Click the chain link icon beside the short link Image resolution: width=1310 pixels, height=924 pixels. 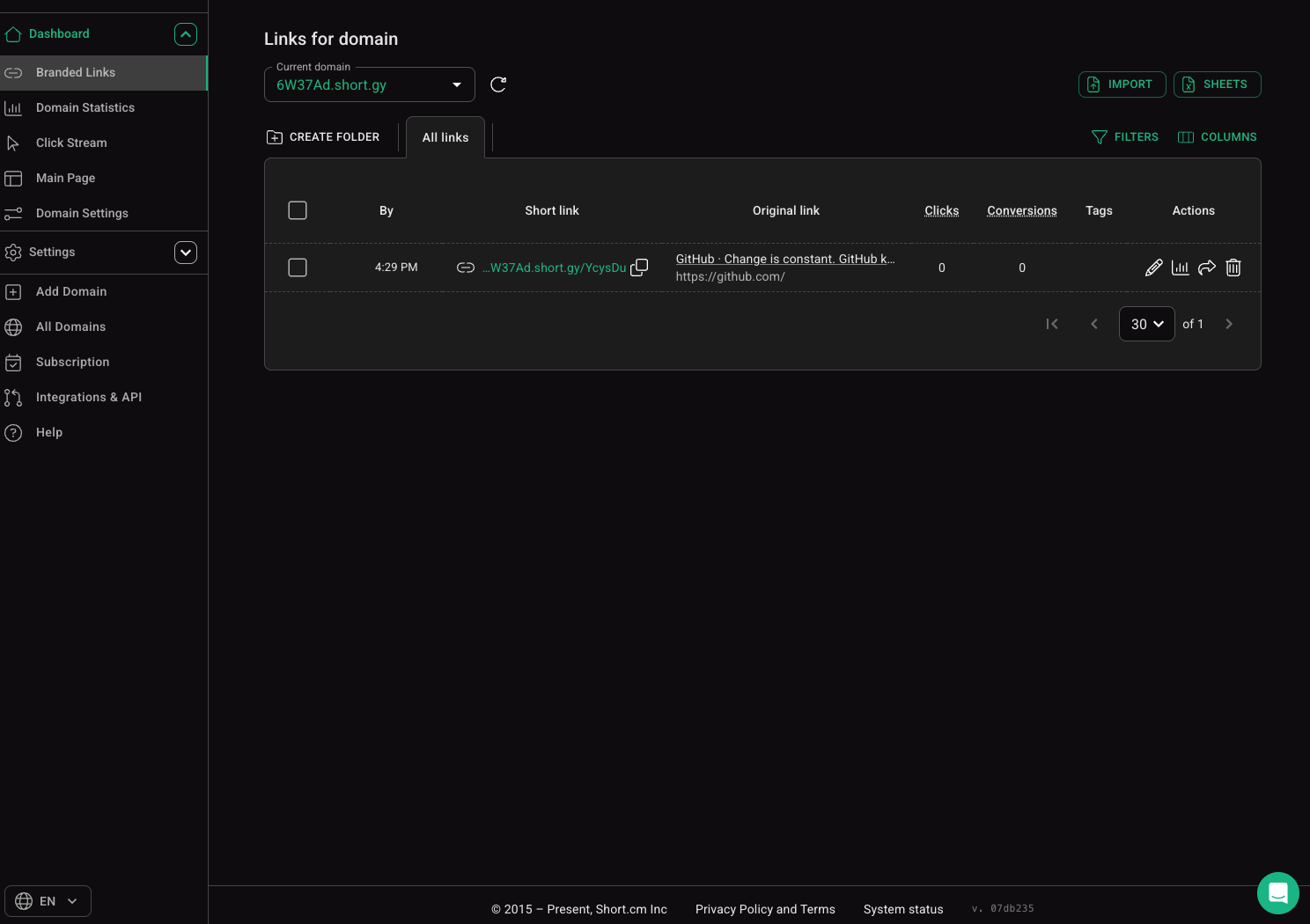(466, 267)
